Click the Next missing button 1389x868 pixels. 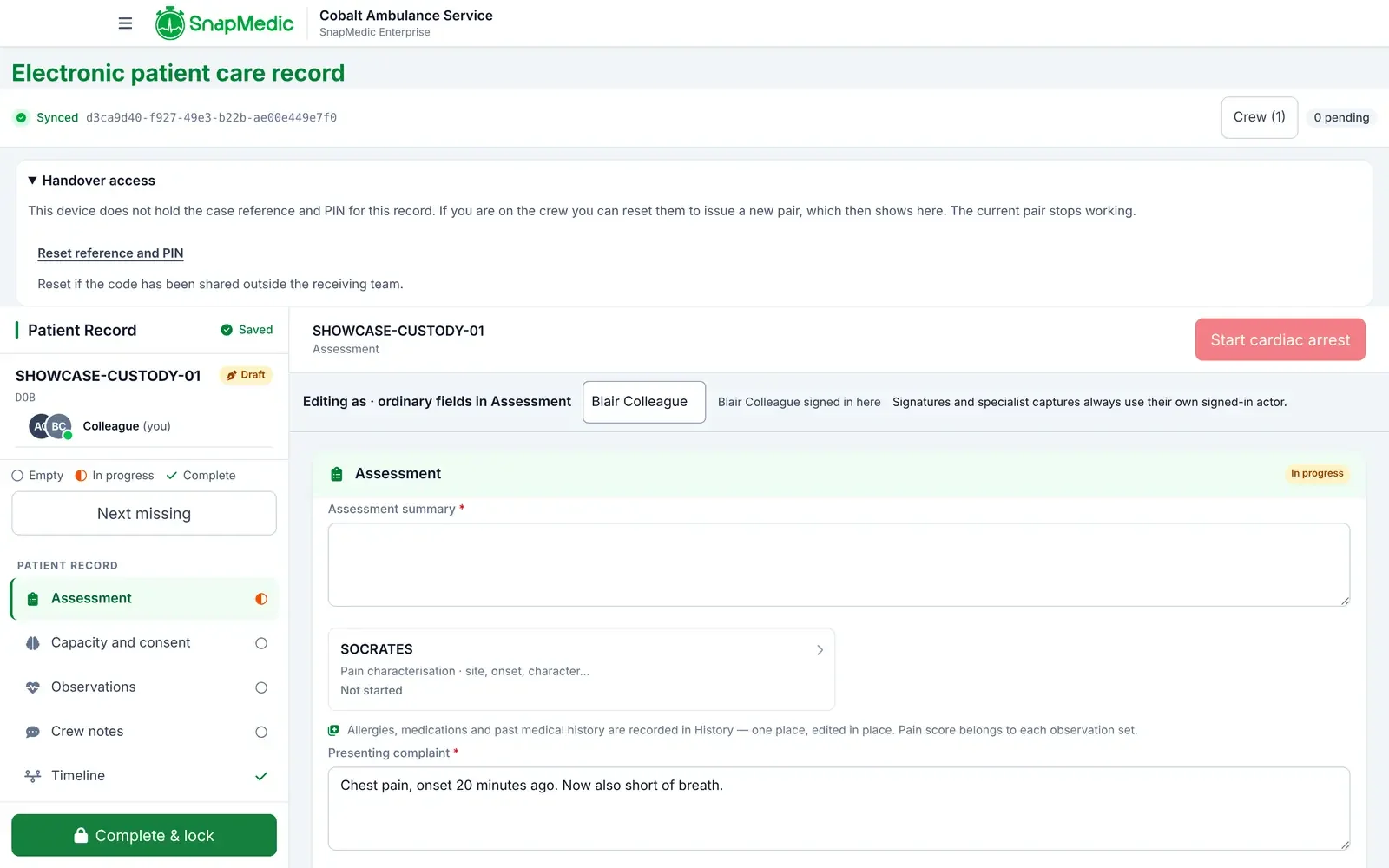coord(144,514)
